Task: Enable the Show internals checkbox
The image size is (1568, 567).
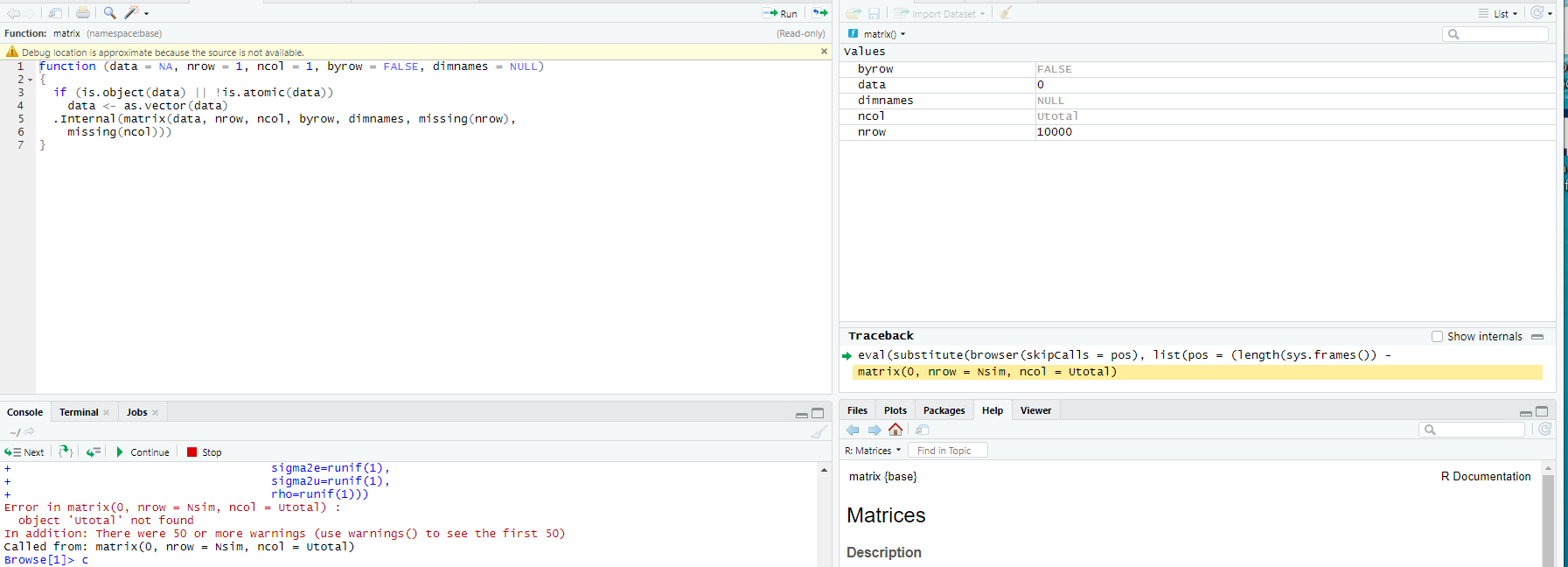Action: point(1437,337)
